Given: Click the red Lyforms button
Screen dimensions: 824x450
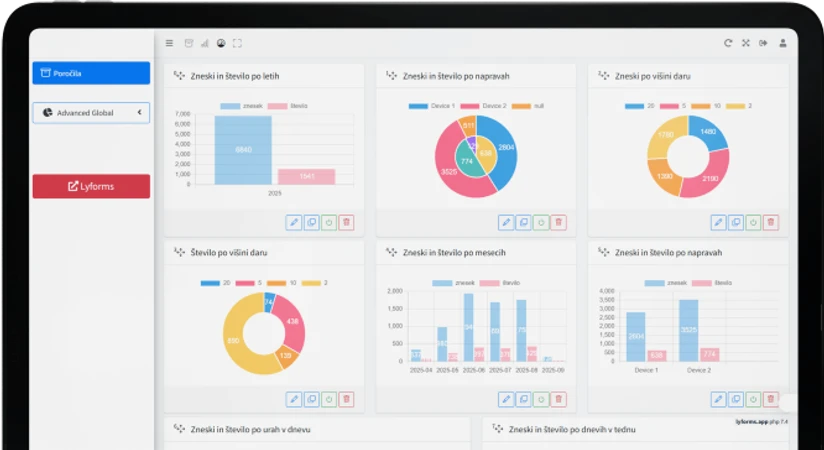Looking at the screenshot, I should point(91,186).
